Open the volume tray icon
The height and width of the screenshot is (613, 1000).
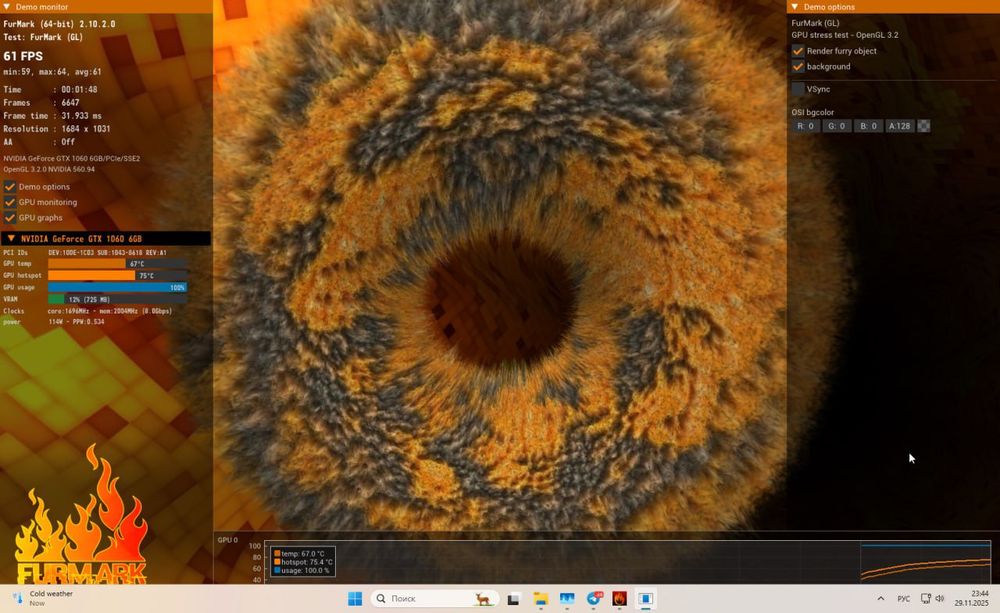tap(939, 598)
